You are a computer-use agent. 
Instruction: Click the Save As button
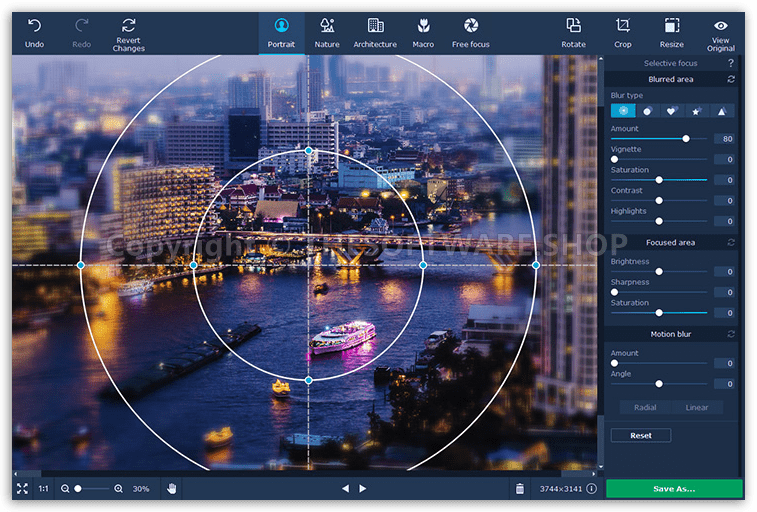click(x=674, y=488)
